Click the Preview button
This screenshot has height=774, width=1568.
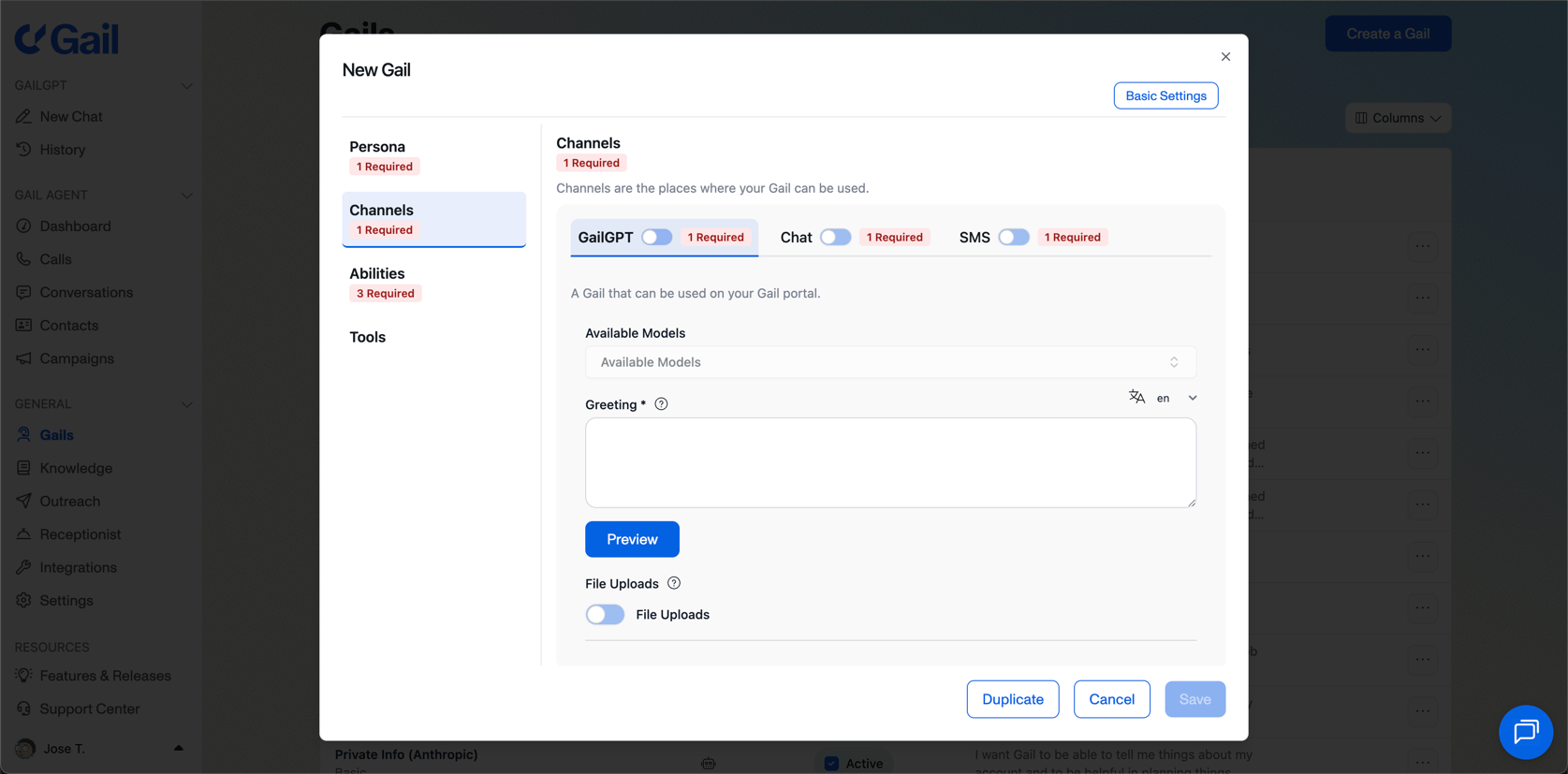[x=632, y=539]
